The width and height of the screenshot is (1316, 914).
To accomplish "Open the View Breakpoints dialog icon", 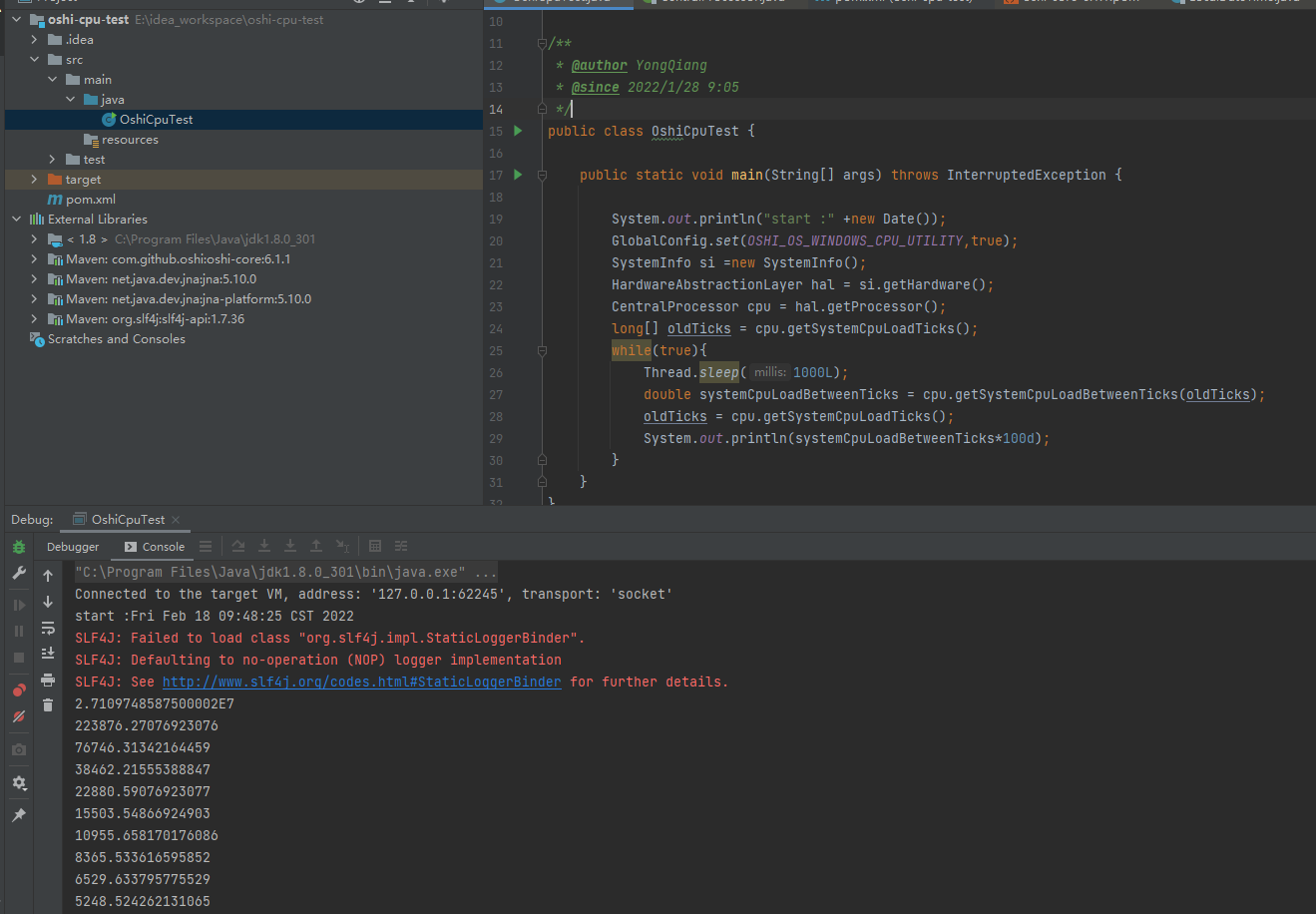I will point(19,687).
